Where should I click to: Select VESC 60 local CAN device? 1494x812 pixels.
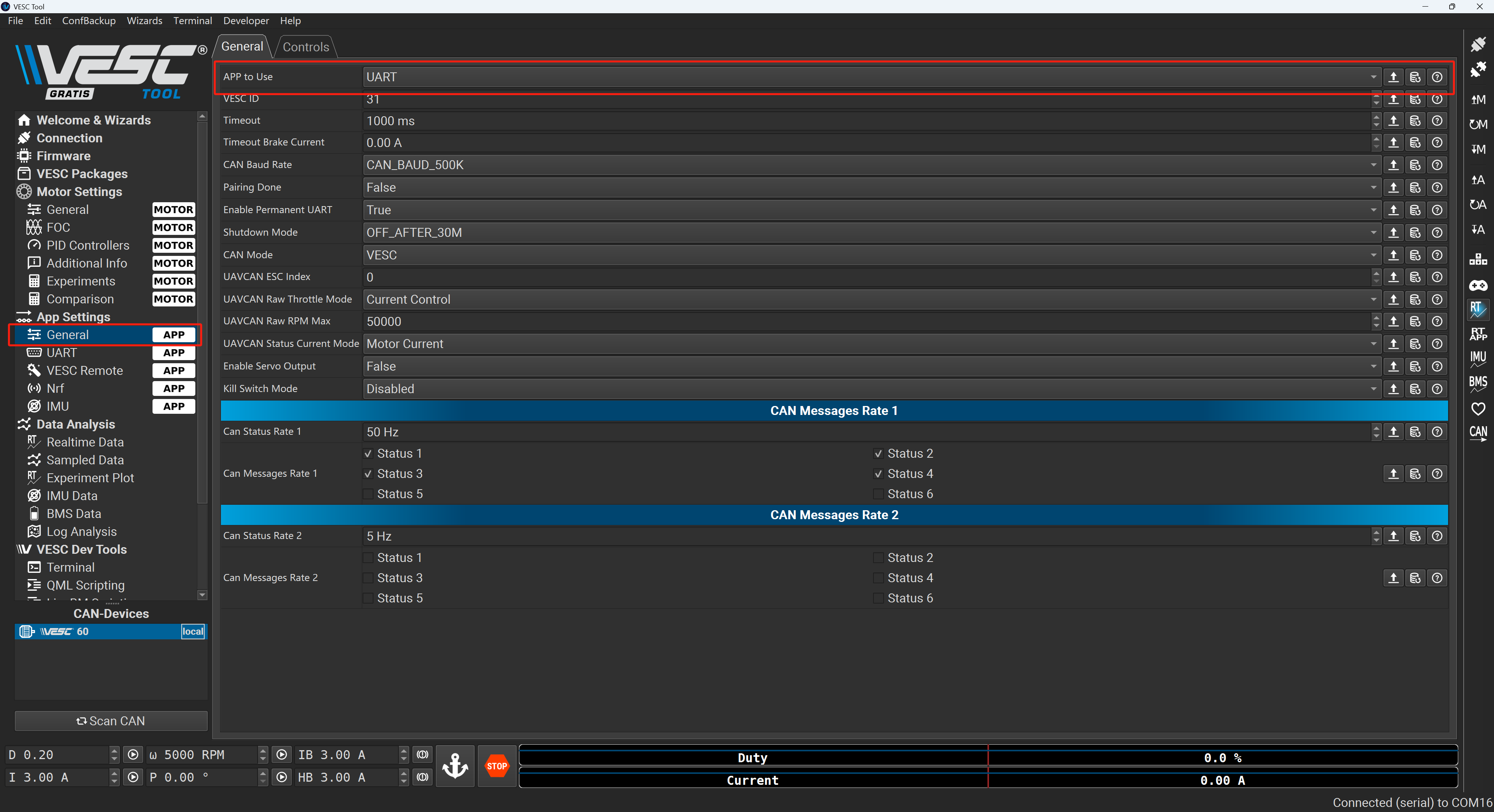coord(111,632)
